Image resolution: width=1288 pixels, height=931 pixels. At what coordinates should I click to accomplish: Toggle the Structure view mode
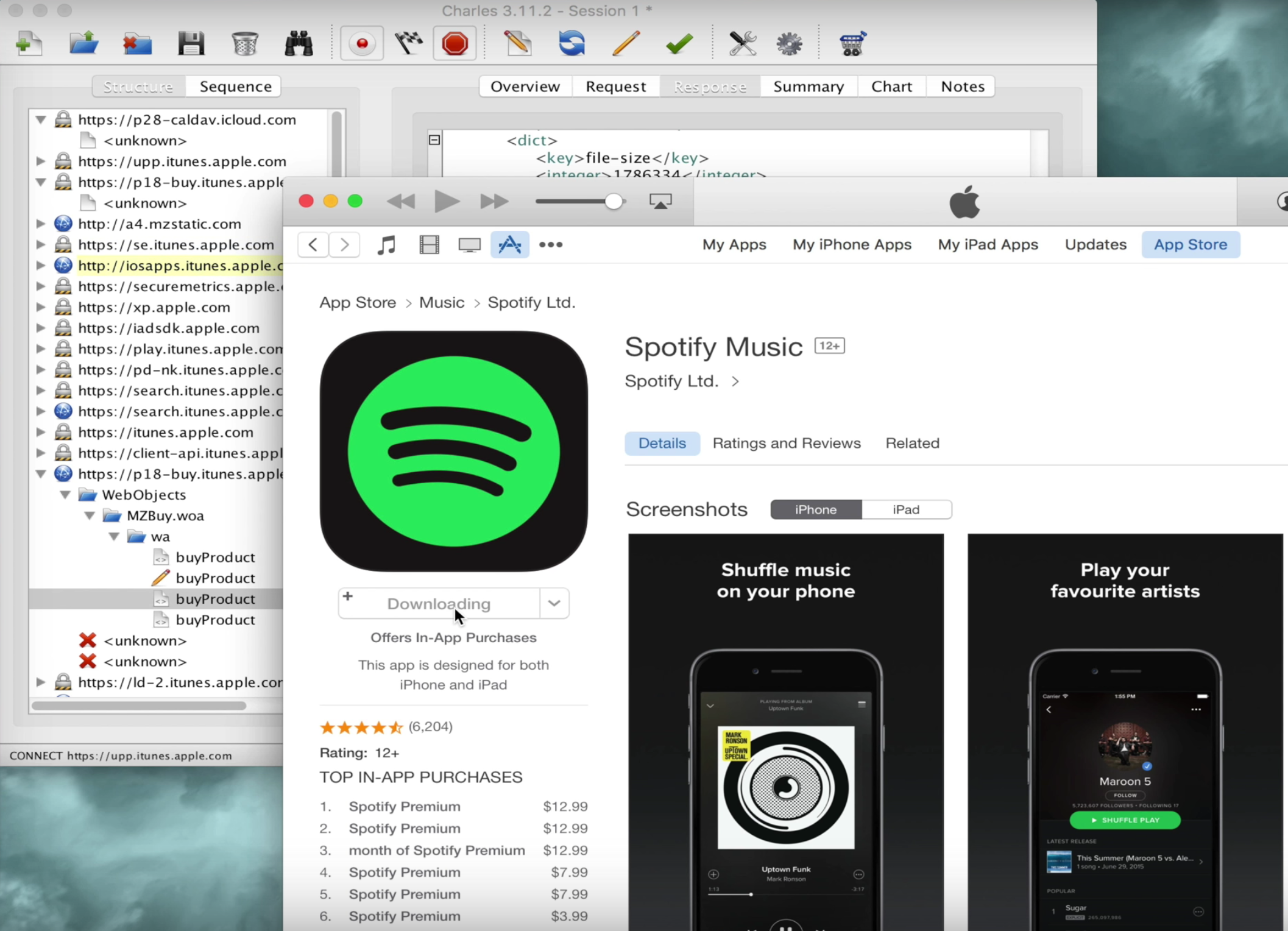pyautogui.click(x=139, y=86)
